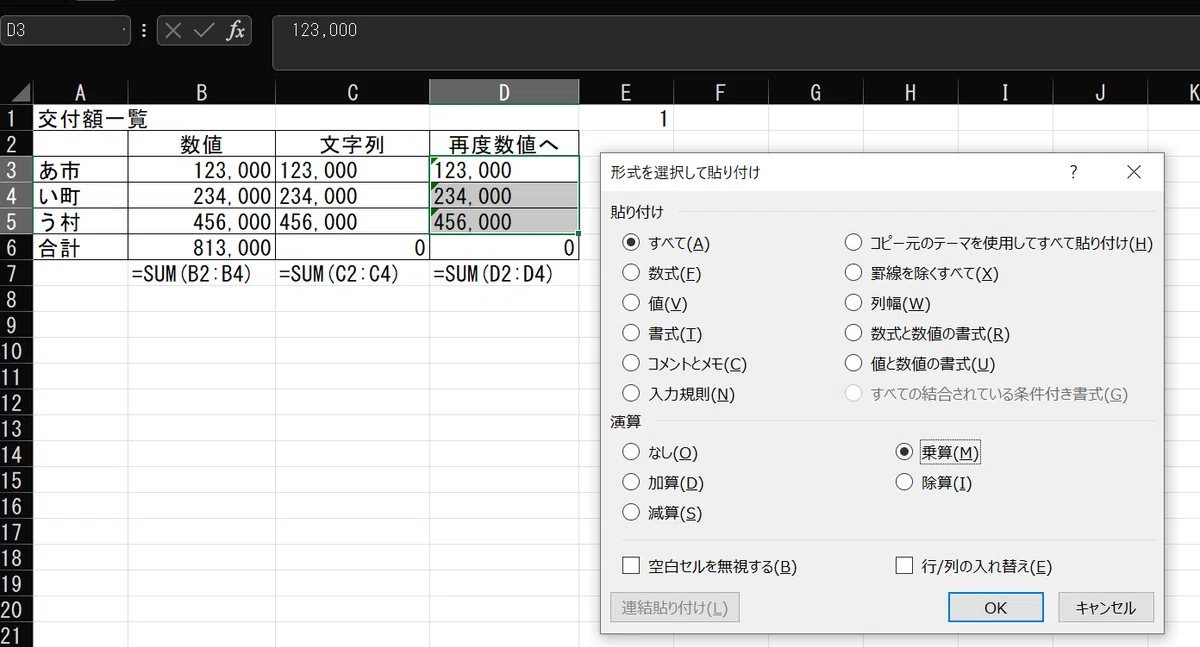Select row 1 header
The image size is (1200, 647).
click(16, 118)
